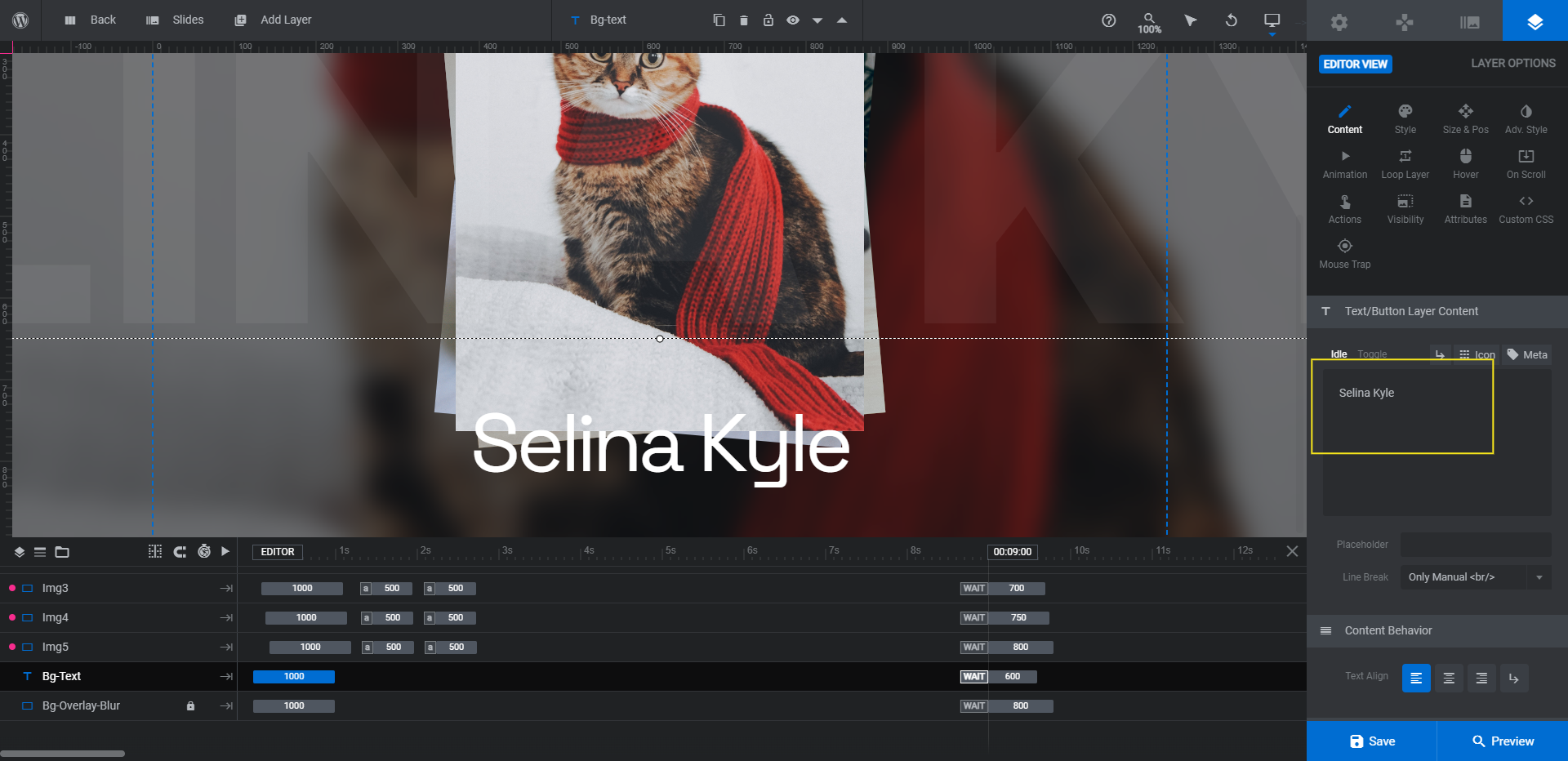Open the module general settings gear tab

pos(1339,22)
